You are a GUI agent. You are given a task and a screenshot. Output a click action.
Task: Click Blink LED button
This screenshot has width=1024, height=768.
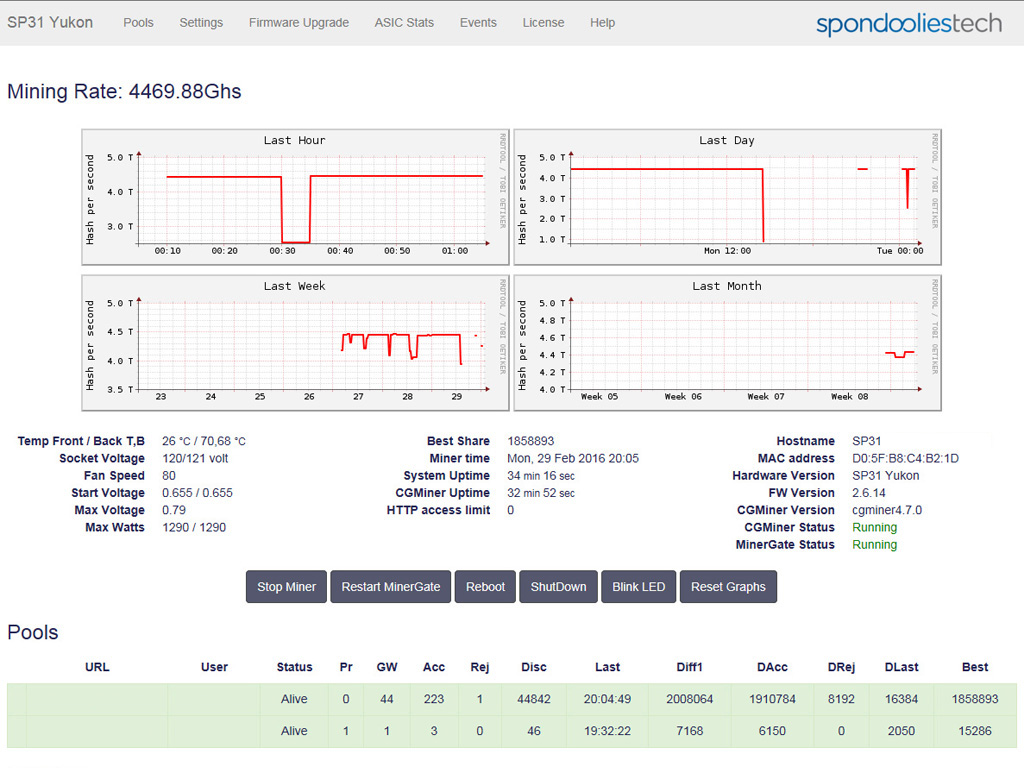[638, 586]
